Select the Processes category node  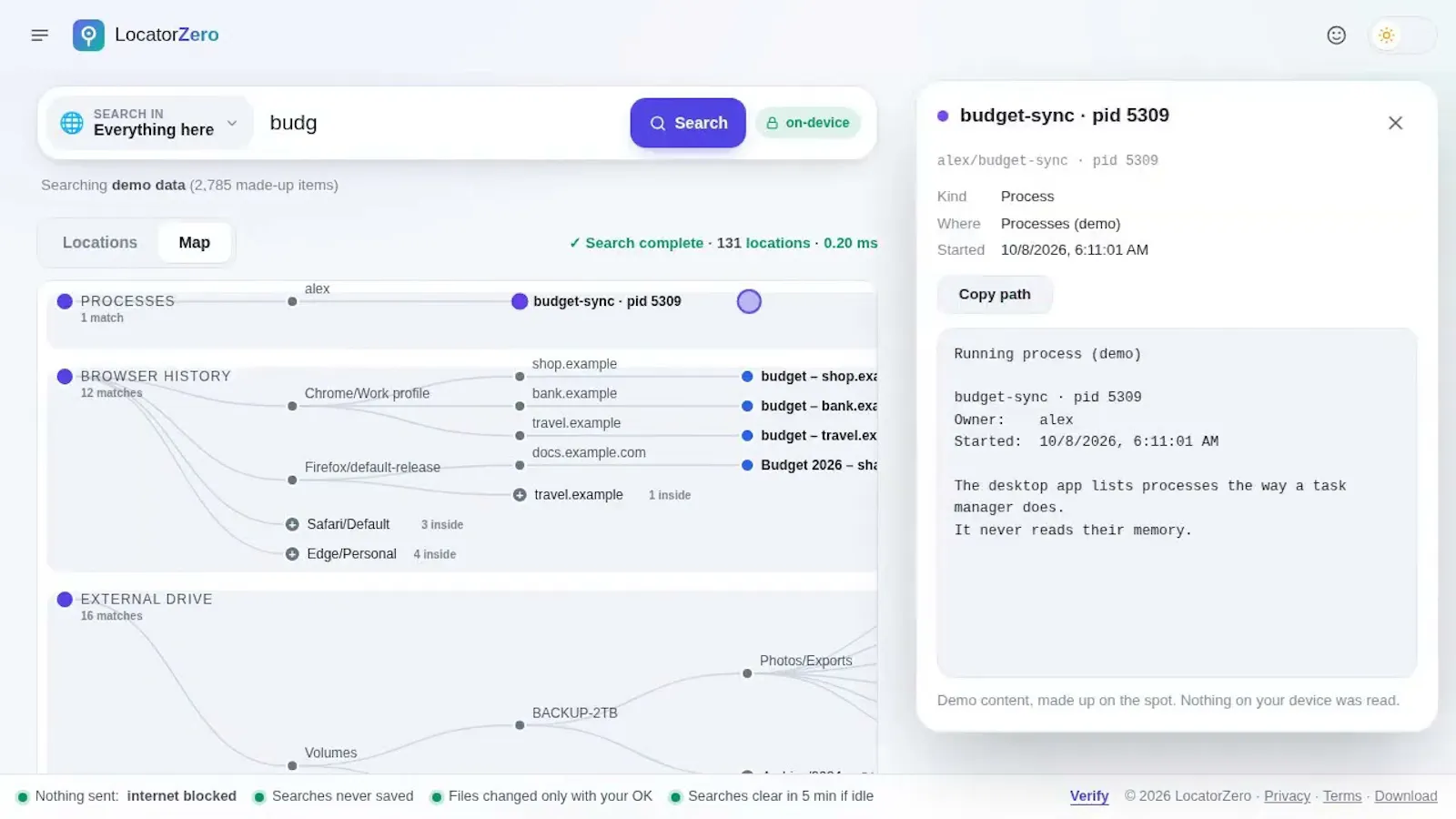65,301
